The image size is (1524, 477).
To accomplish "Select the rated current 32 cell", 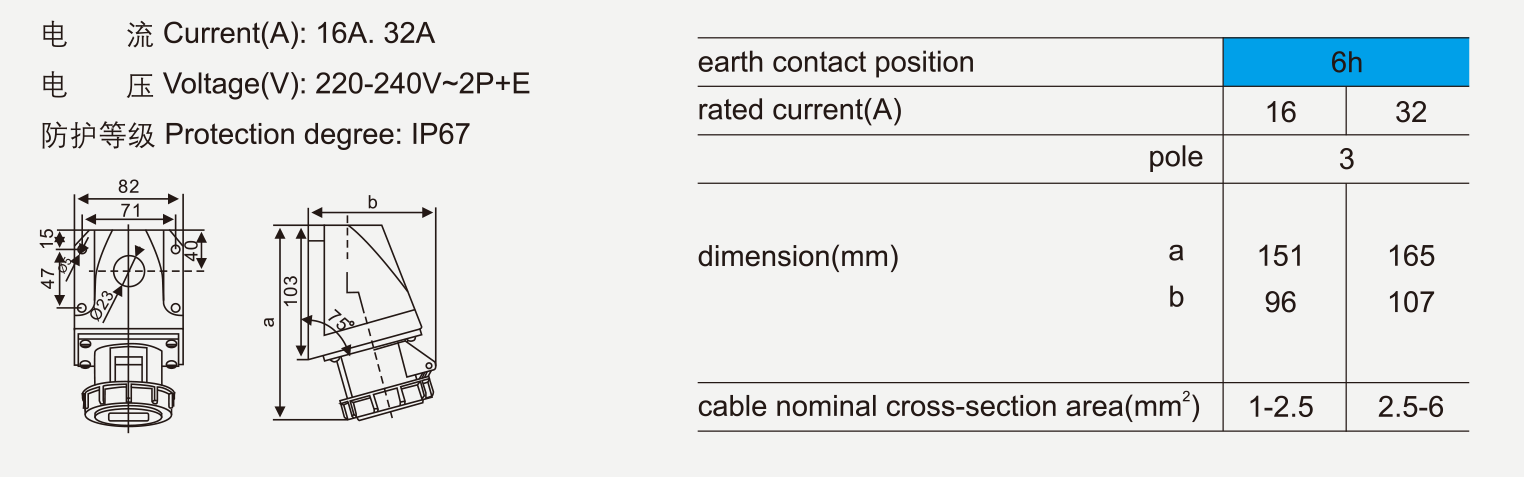I will click(x=1410, y=111).
